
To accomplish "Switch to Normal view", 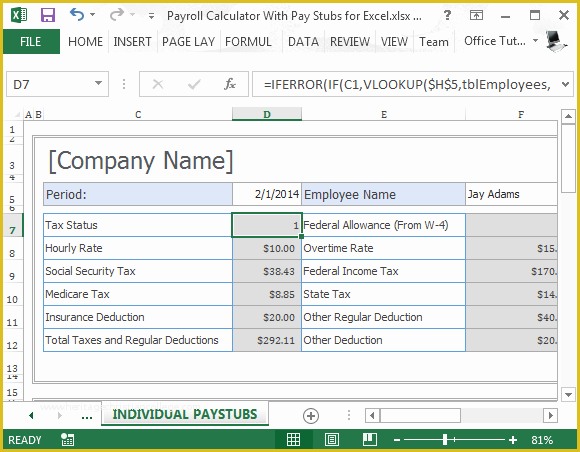I will point(293,439).
